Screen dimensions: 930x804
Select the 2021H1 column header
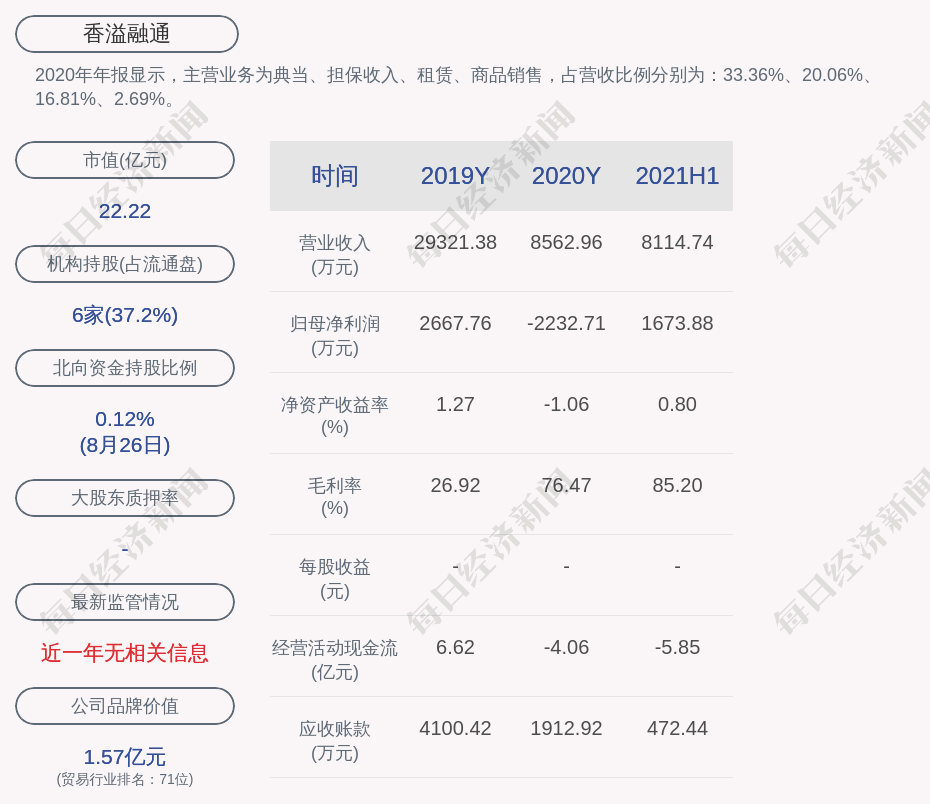[x=677, y=176]
